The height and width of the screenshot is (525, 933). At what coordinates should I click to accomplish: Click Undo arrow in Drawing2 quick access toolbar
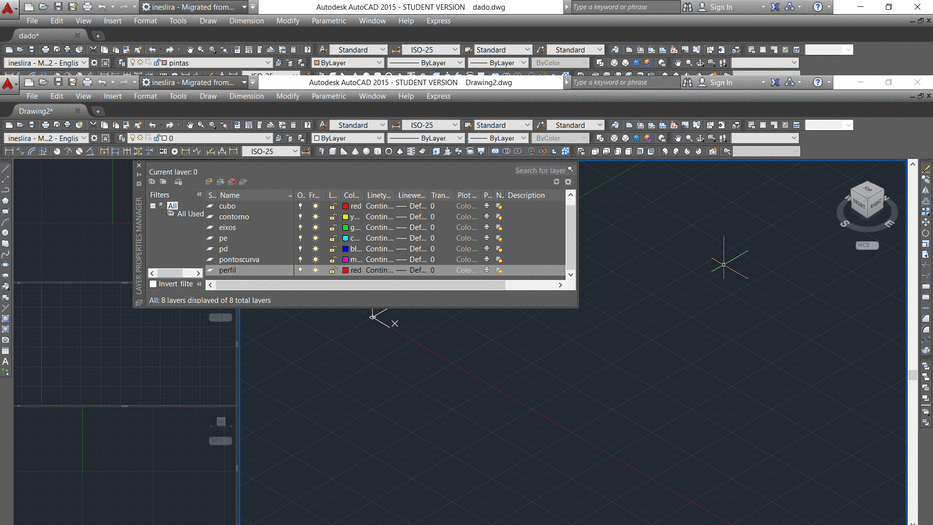[x=102, y=82]
